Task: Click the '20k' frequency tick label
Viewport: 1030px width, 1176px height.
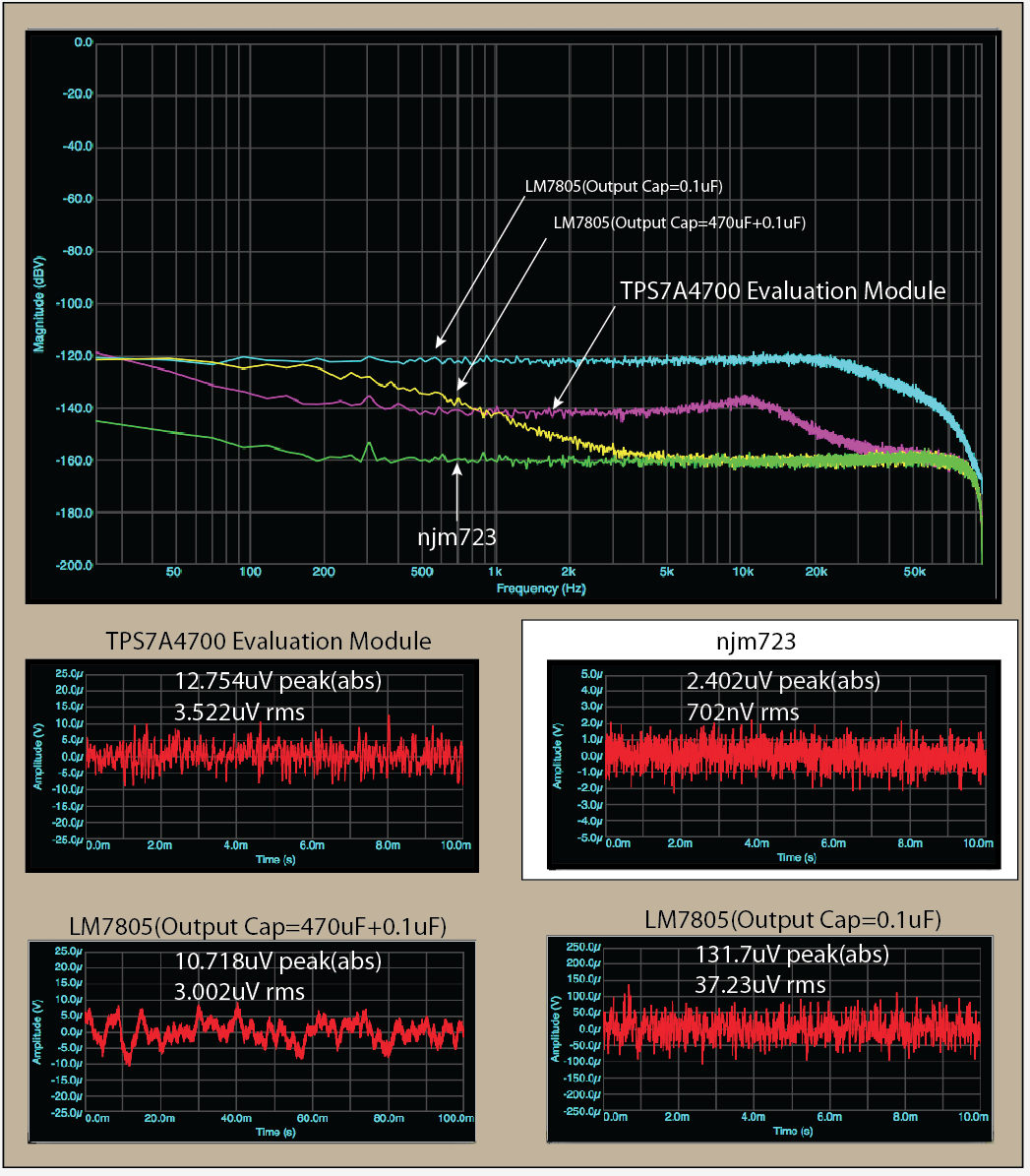Action: coord(817,572)
